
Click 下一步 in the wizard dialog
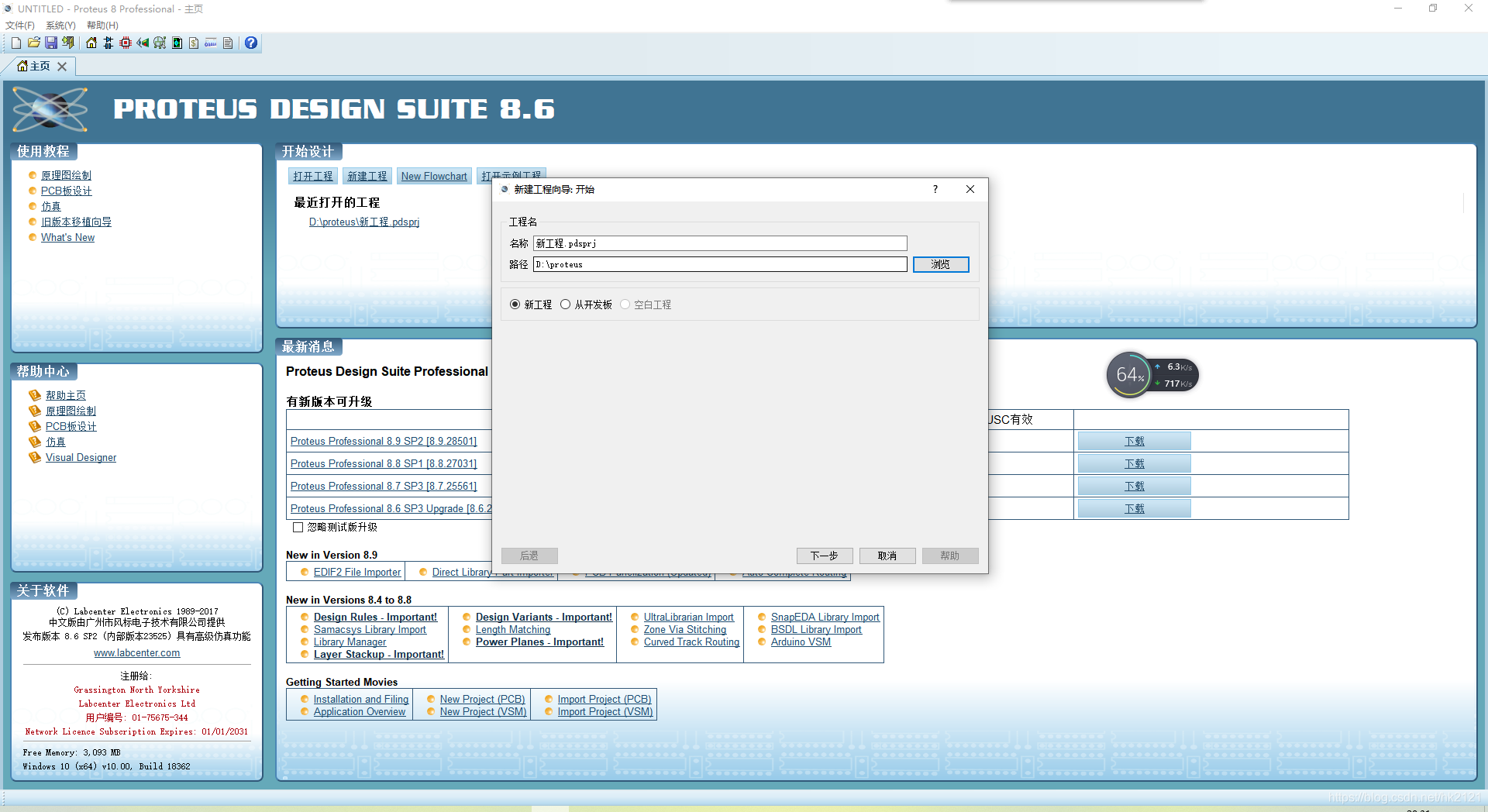coord(825,556)
